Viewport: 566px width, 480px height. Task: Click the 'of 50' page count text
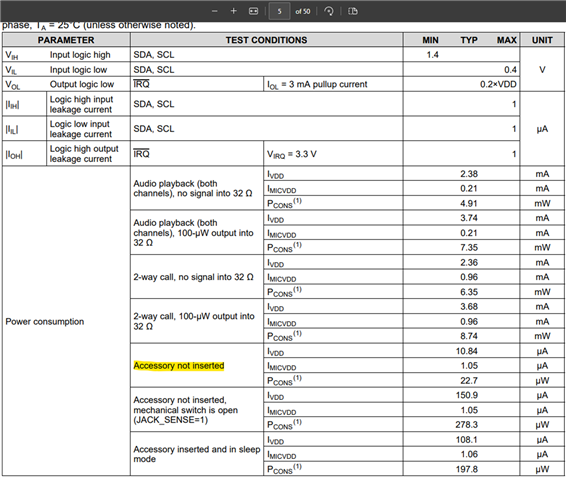tap(302, 12)
